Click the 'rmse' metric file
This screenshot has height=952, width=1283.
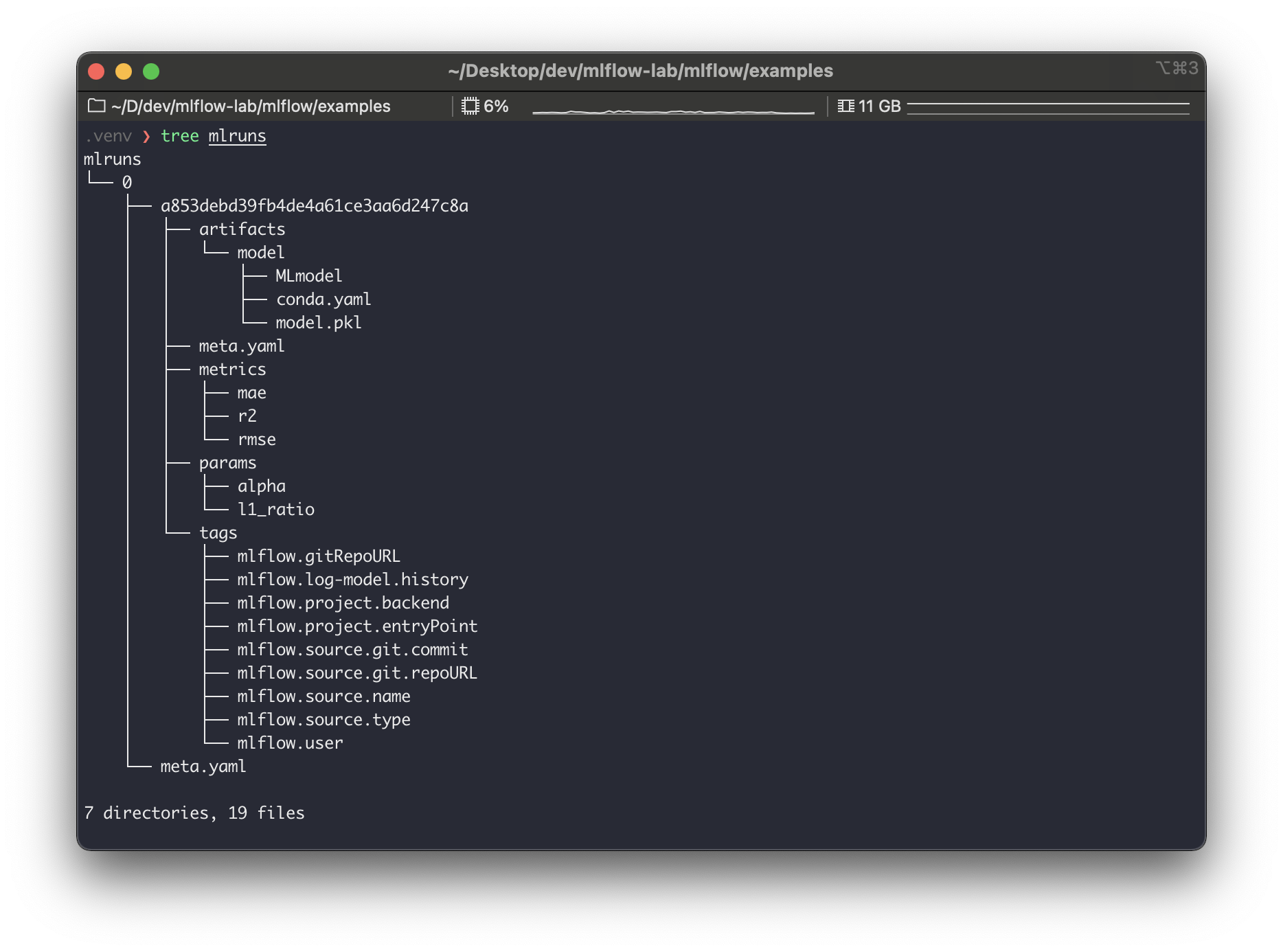[x=257, y=440]
